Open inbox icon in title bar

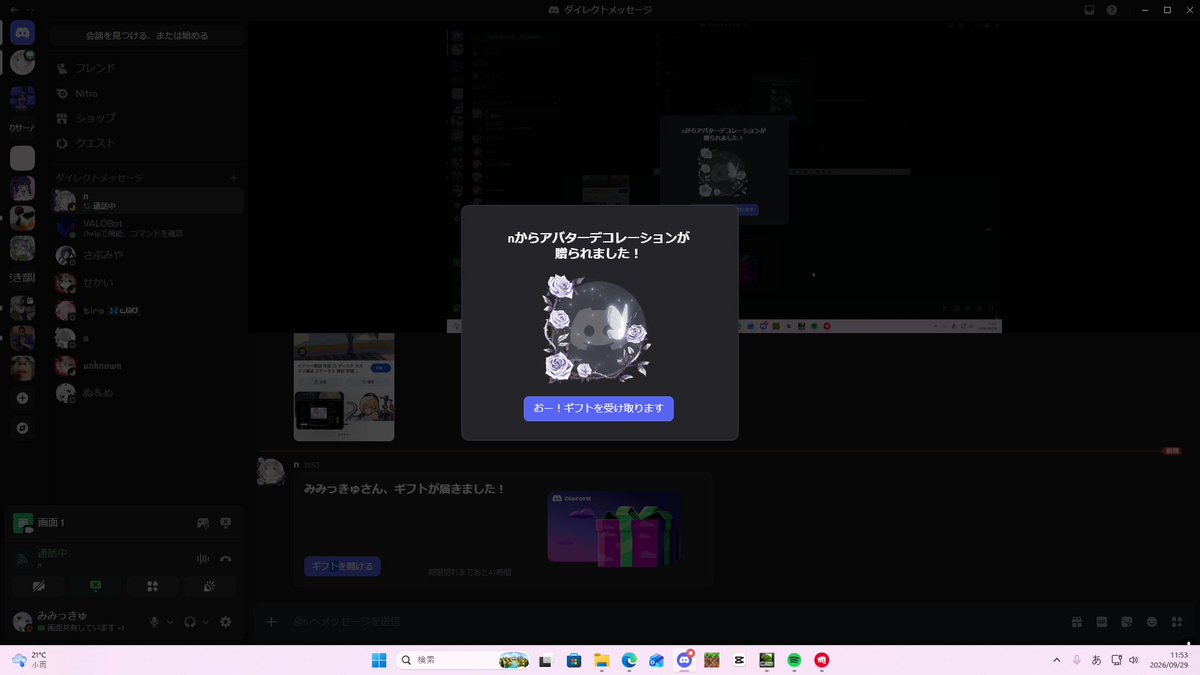[x=1090, y=9]
